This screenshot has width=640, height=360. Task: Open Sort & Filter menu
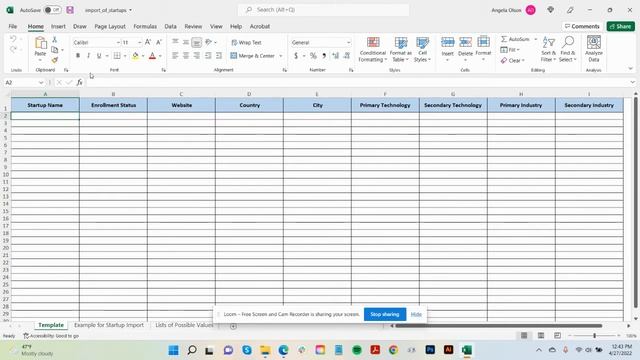click(x=548, y=49)
